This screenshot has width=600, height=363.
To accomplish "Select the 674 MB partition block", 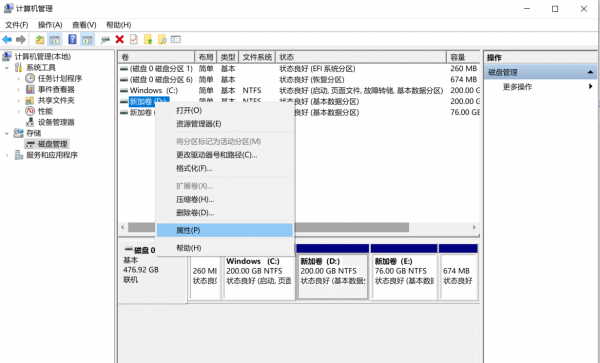I will (x=458, y=272).
